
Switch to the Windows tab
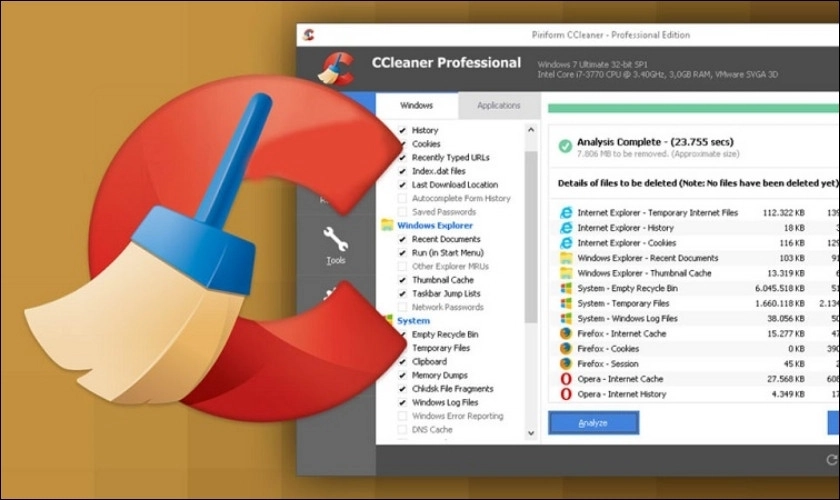(417, 106)
